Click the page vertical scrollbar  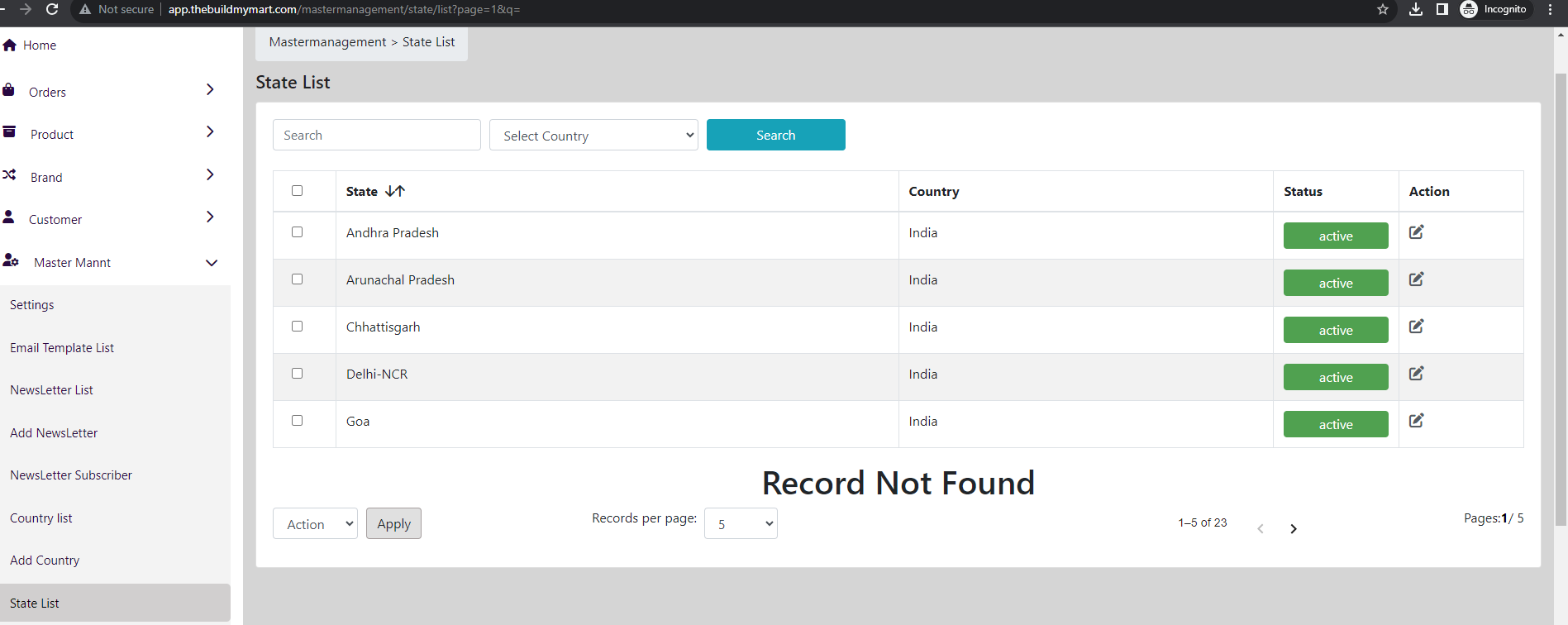[1561, 299]
